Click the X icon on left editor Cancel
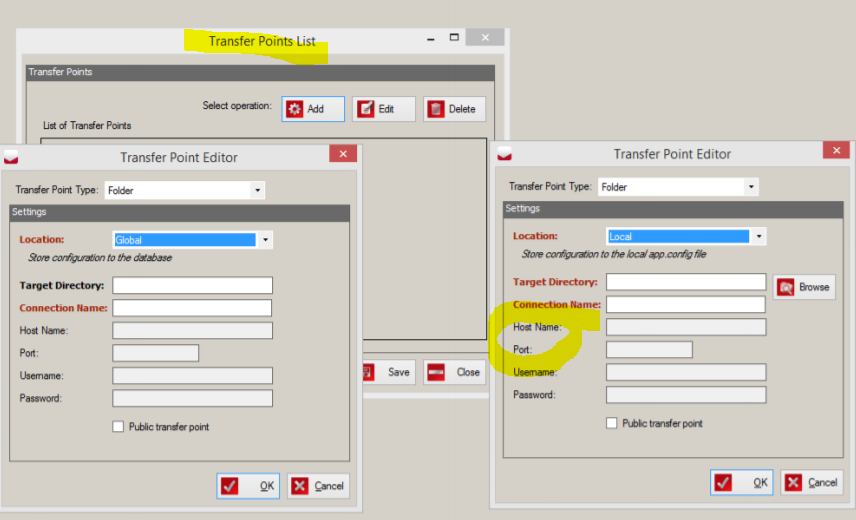 point(300,486)
